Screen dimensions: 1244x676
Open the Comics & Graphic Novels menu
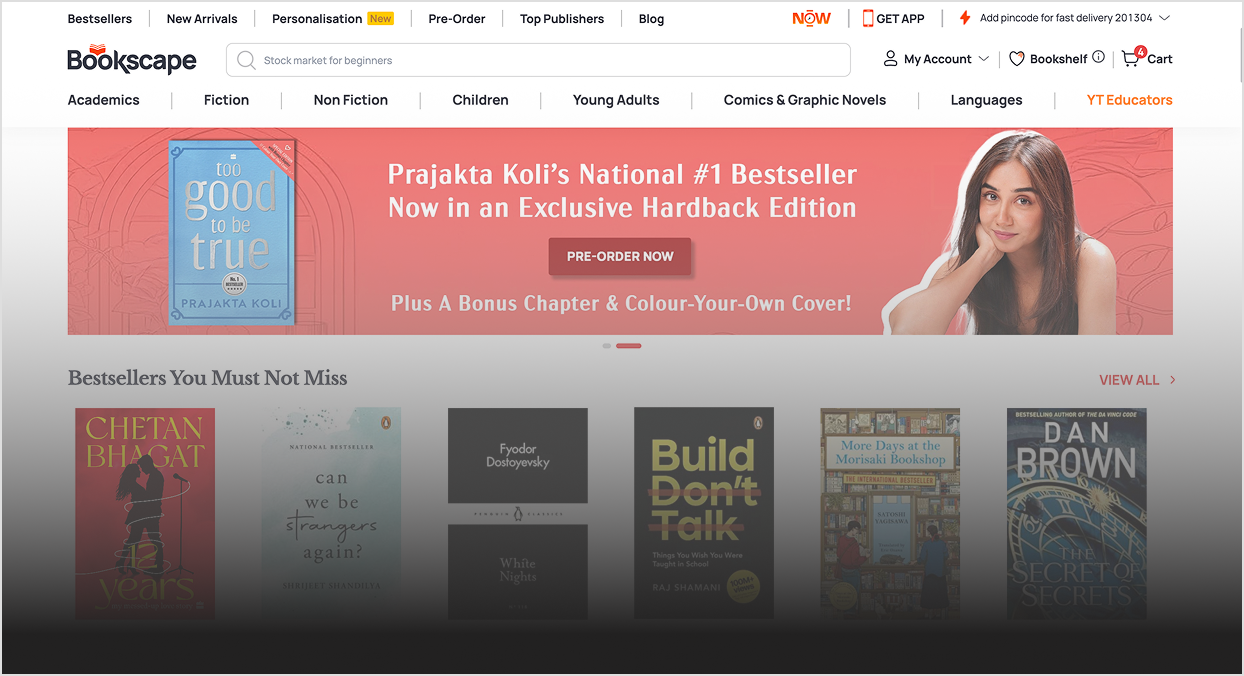(x=805, y=100)
